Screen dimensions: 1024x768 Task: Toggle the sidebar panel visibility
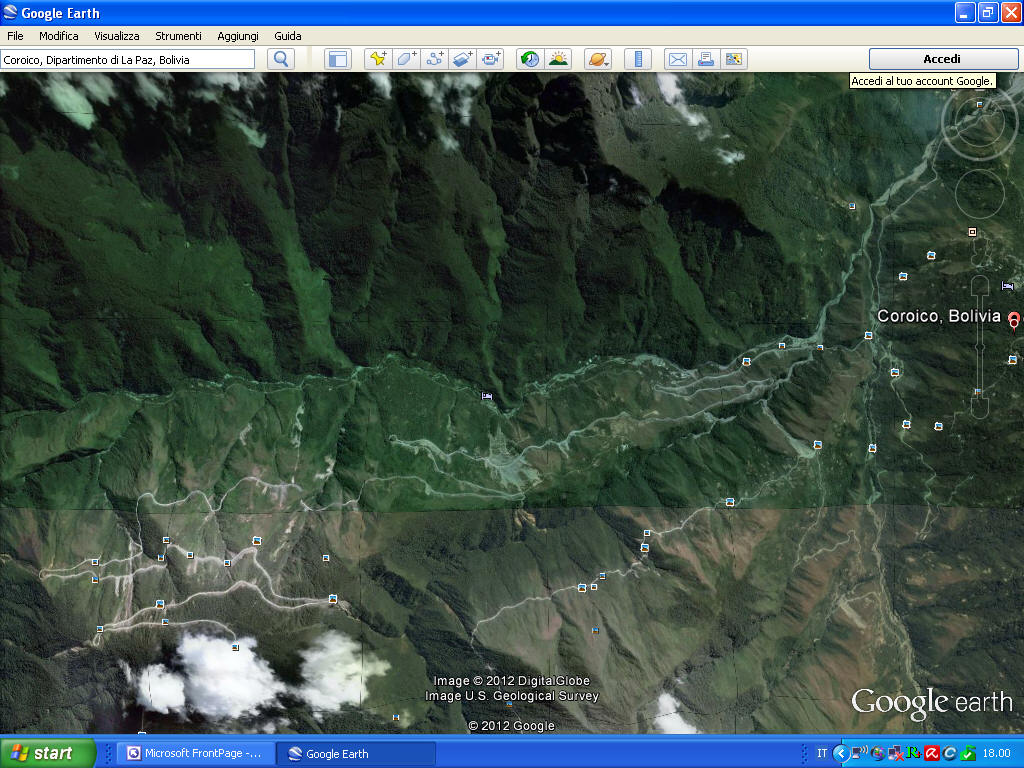tap(338, 59)
